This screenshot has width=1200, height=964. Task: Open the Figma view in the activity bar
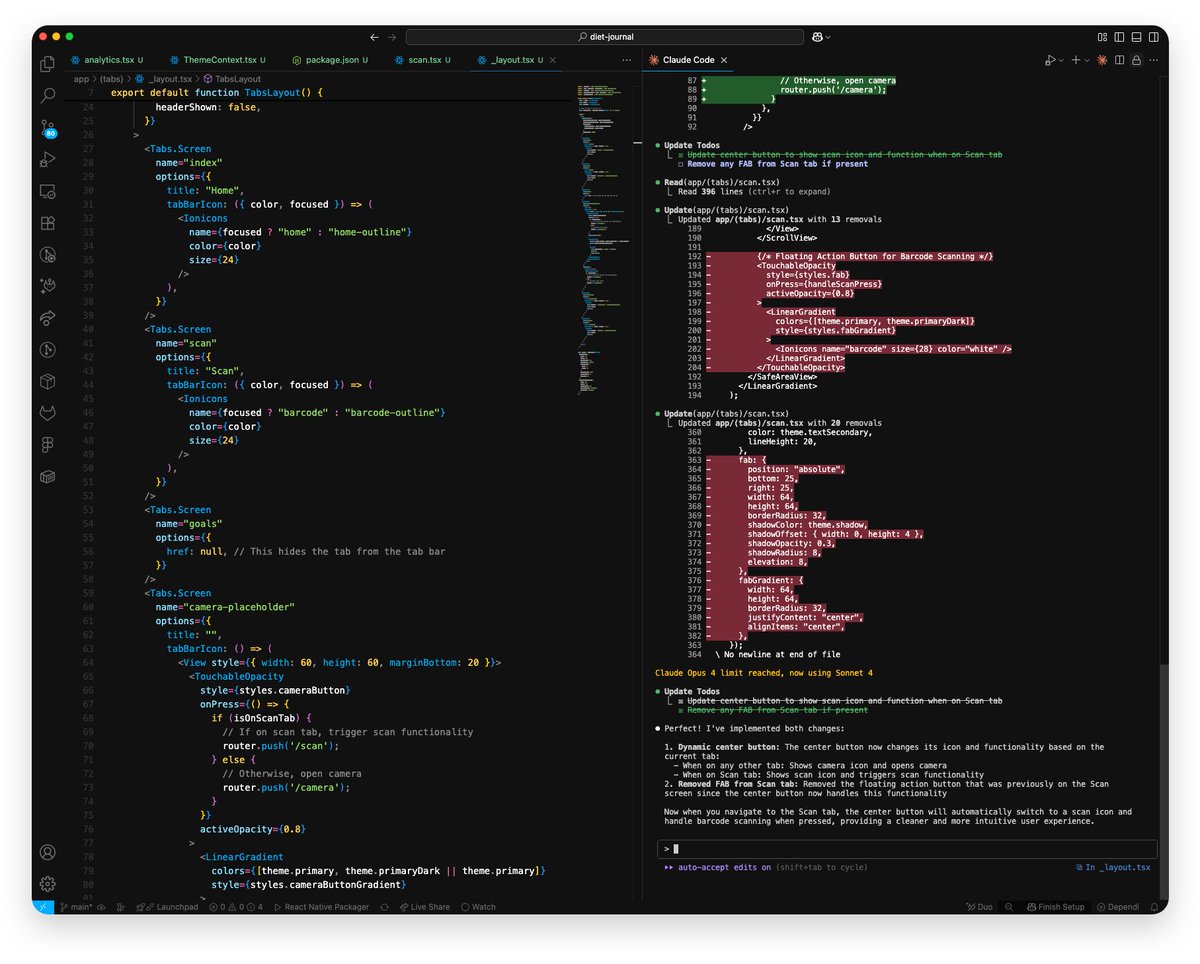point(47,445)
